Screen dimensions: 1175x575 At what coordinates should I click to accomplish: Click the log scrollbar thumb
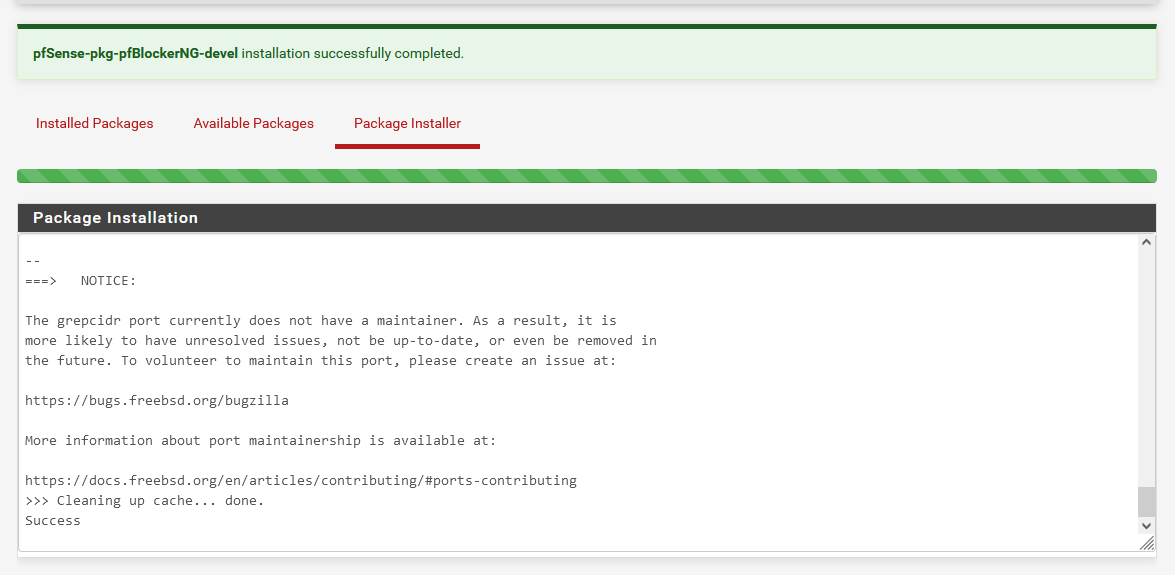coord(1146,502)
